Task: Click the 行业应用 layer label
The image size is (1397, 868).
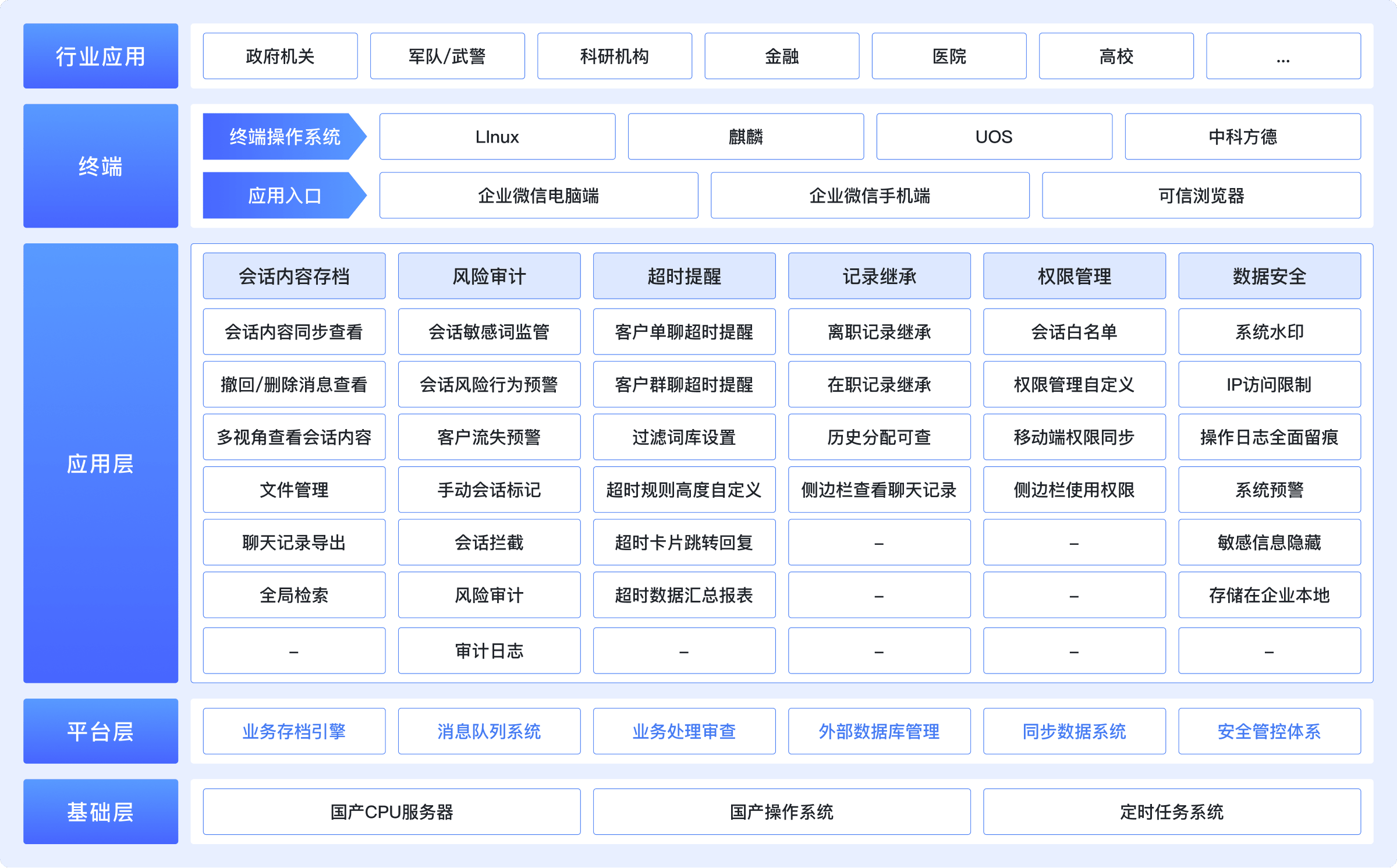Action: pyautogui.click(x=100, y=56)
